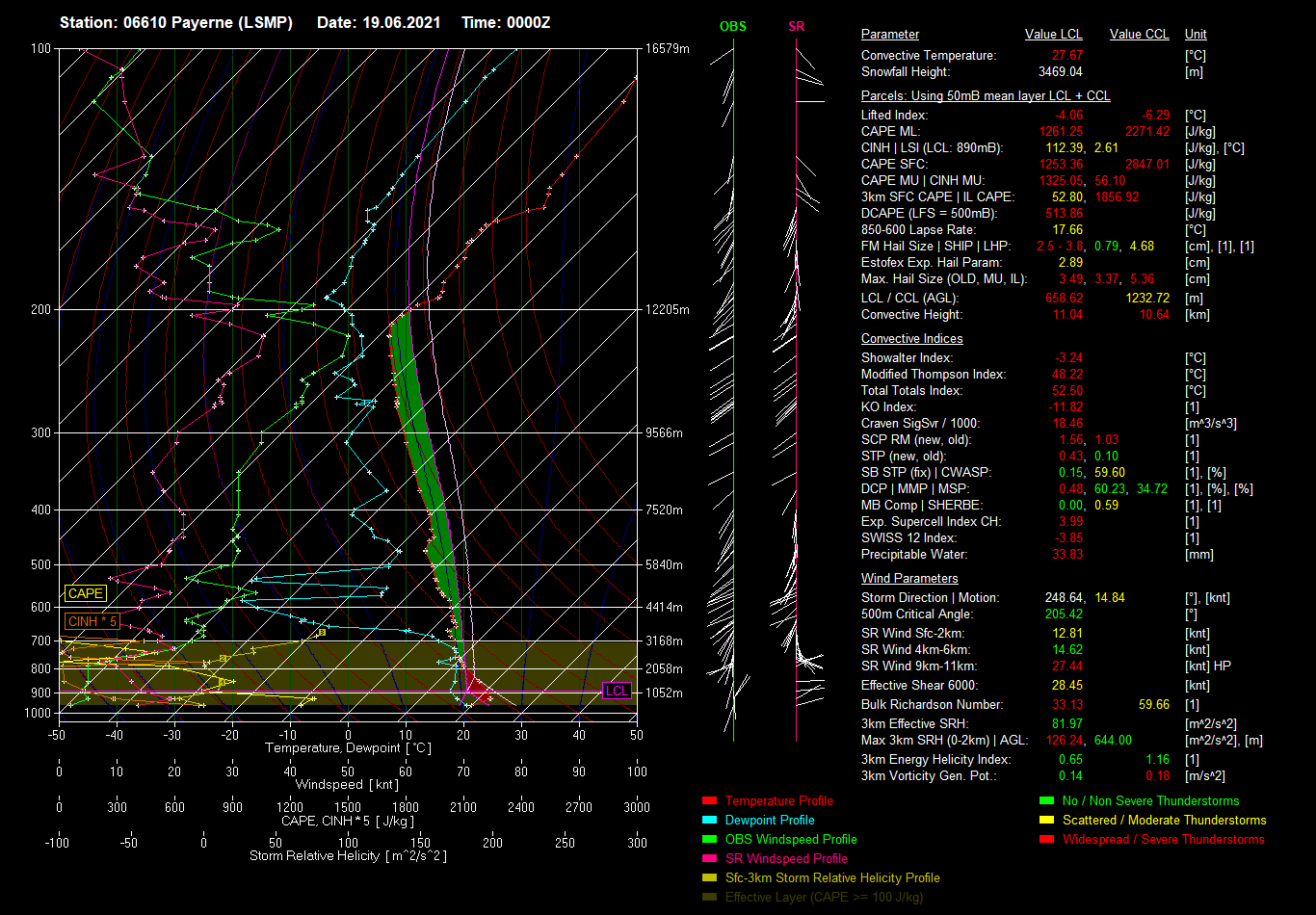Select the magenta SR Windspeed Profile swatch
This screenshot has width=1316, height=915.
click(710, 858)
